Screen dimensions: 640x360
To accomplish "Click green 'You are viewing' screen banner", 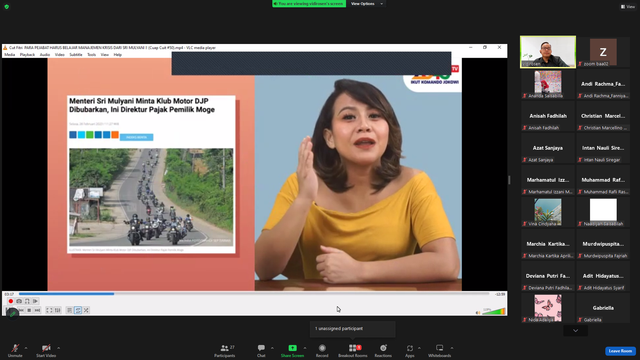I will 309,4.
